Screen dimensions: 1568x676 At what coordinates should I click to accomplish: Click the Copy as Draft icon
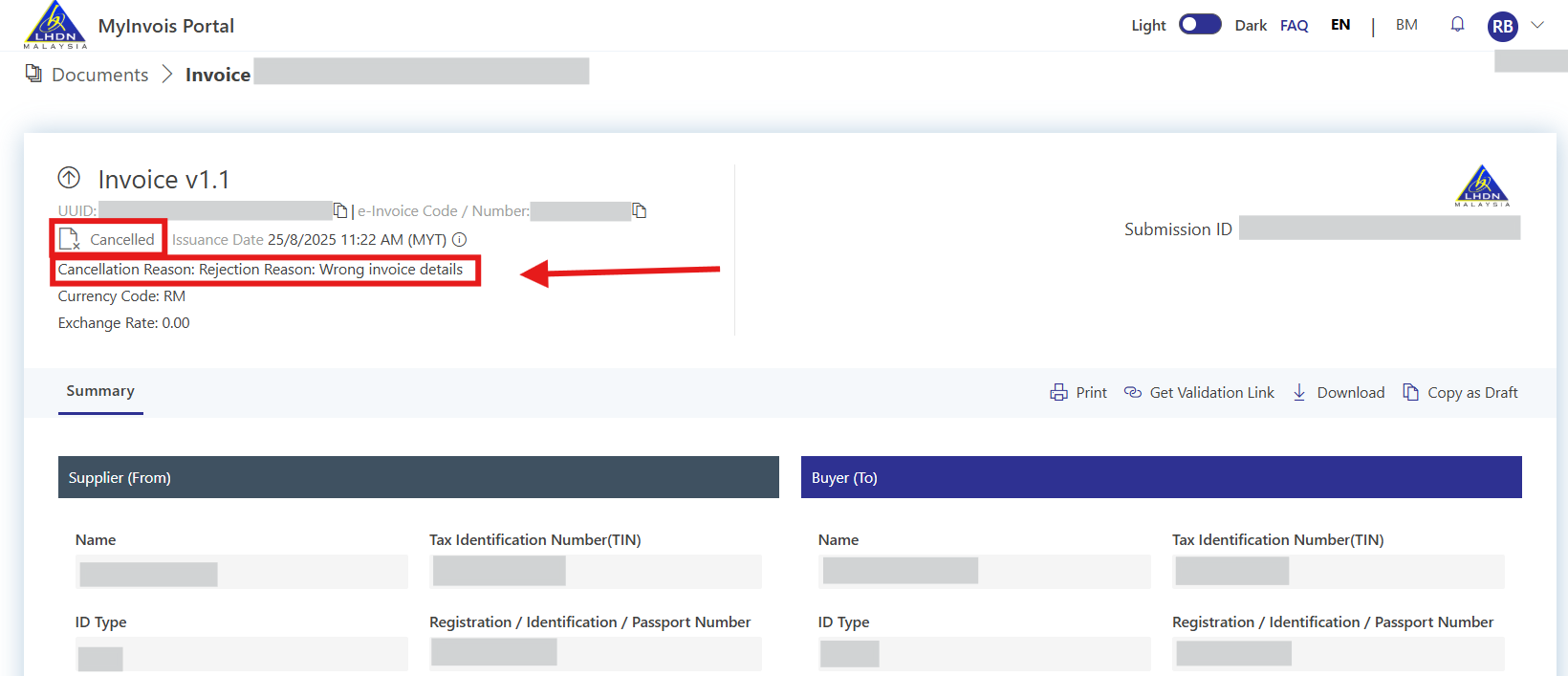[1410, 392]
